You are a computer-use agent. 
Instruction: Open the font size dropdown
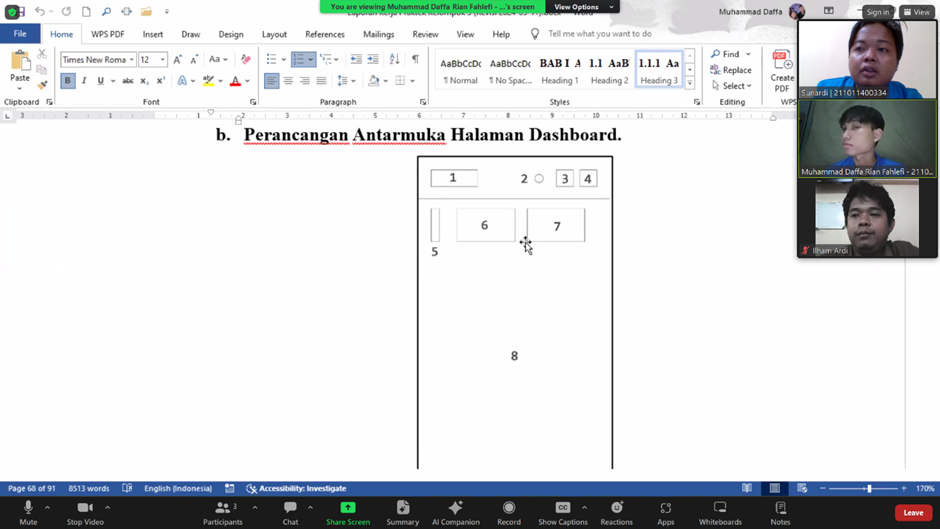click(162, 59)
